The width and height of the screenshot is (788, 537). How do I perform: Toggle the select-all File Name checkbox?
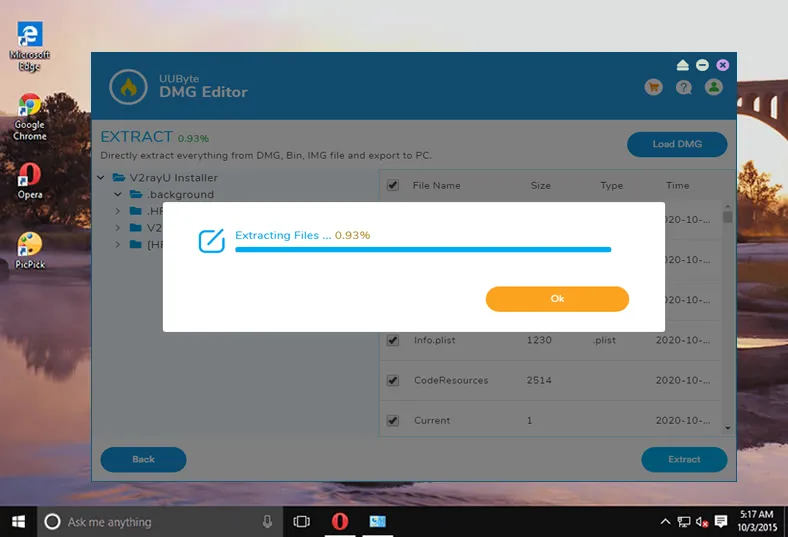pyautogui.click(x=393, y=185)
